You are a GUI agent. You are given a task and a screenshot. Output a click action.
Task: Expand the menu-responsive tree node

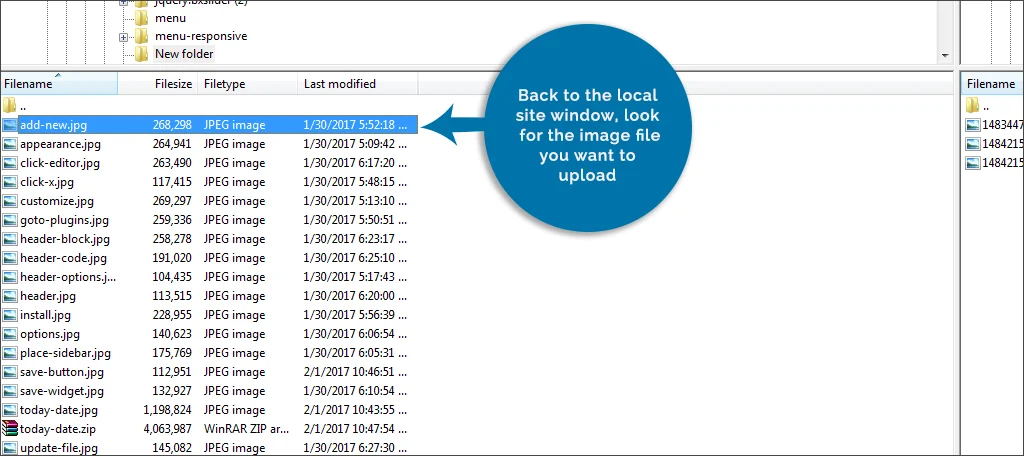(x=123, y=37)
